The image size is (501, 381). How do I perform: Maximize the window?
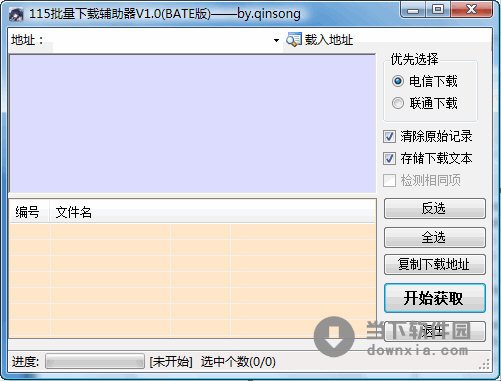point(438,9)
